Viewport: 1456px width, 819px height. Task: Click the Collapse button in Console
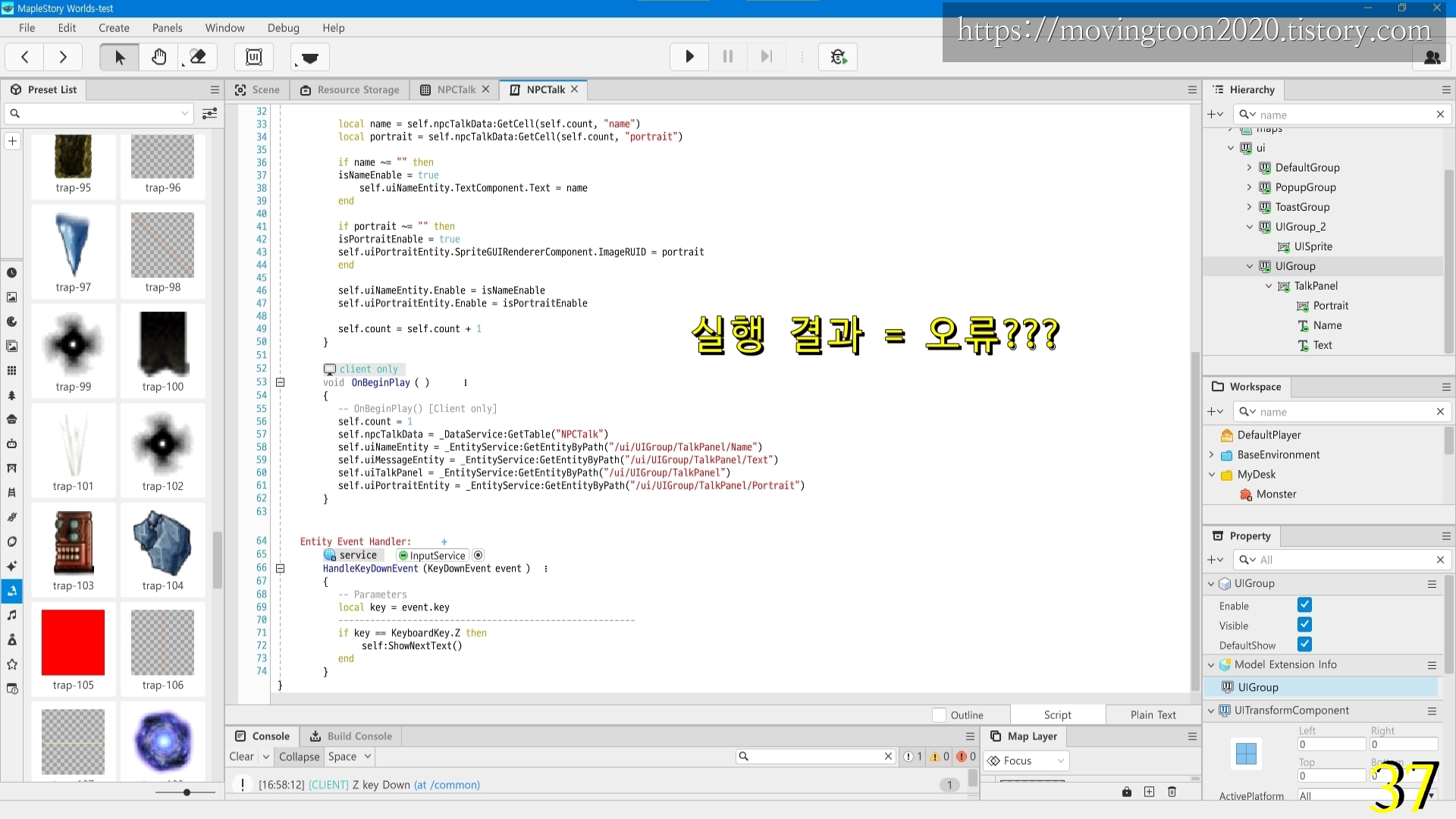(299, 757)
